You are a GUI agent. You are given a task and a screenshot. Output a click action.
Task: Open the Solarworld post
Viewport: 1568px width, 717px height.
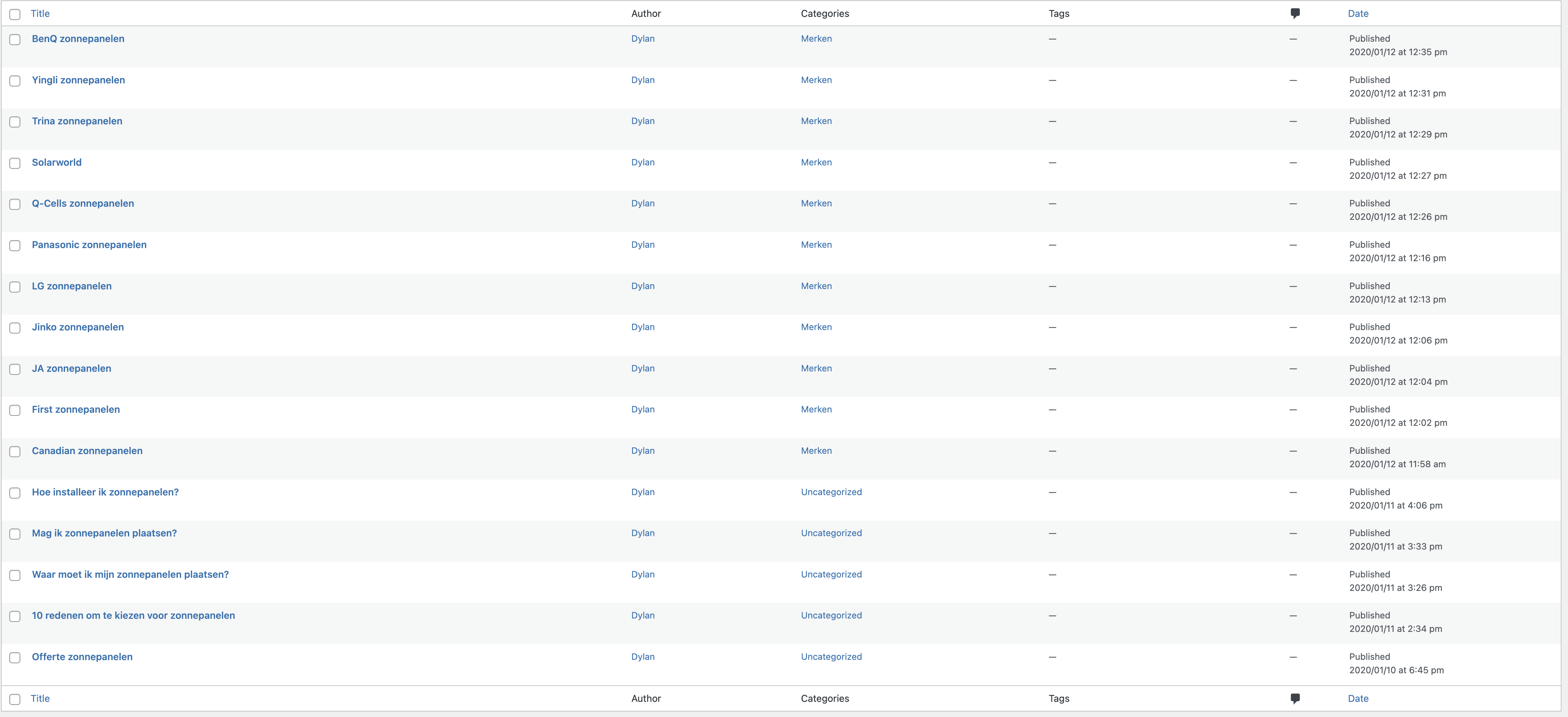pos(57,163)
